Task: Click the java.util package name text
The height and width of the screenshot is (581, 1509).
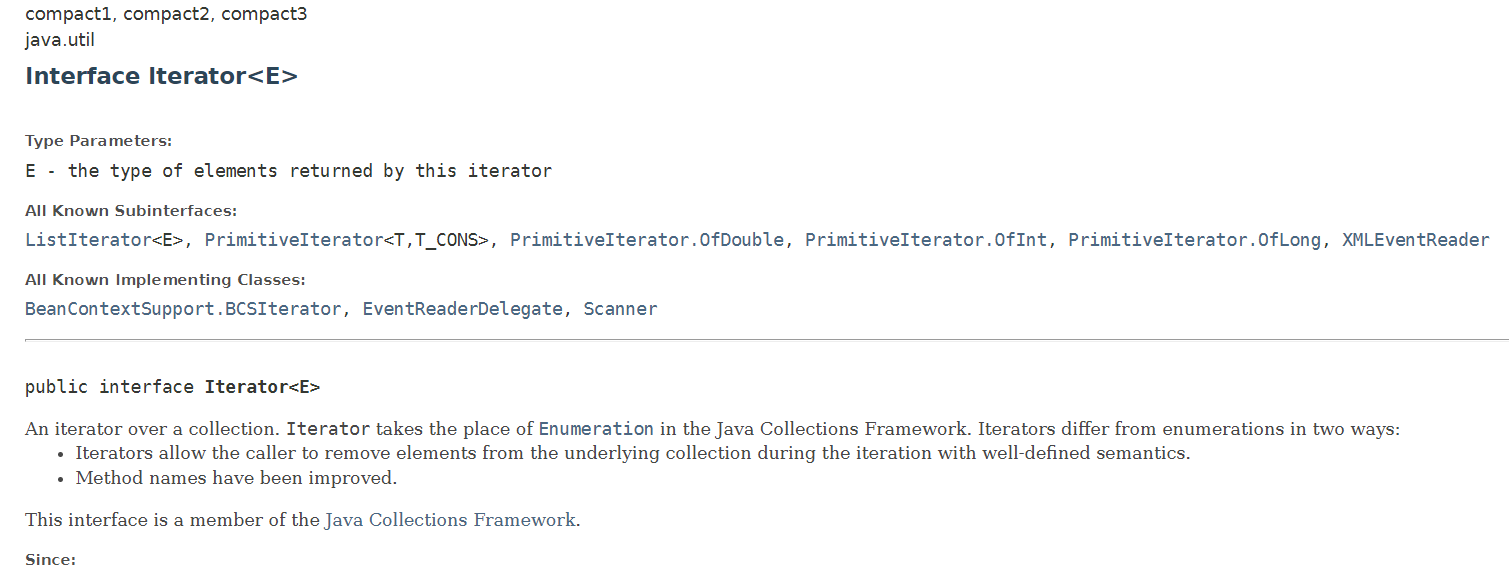Action: point(60,40)
